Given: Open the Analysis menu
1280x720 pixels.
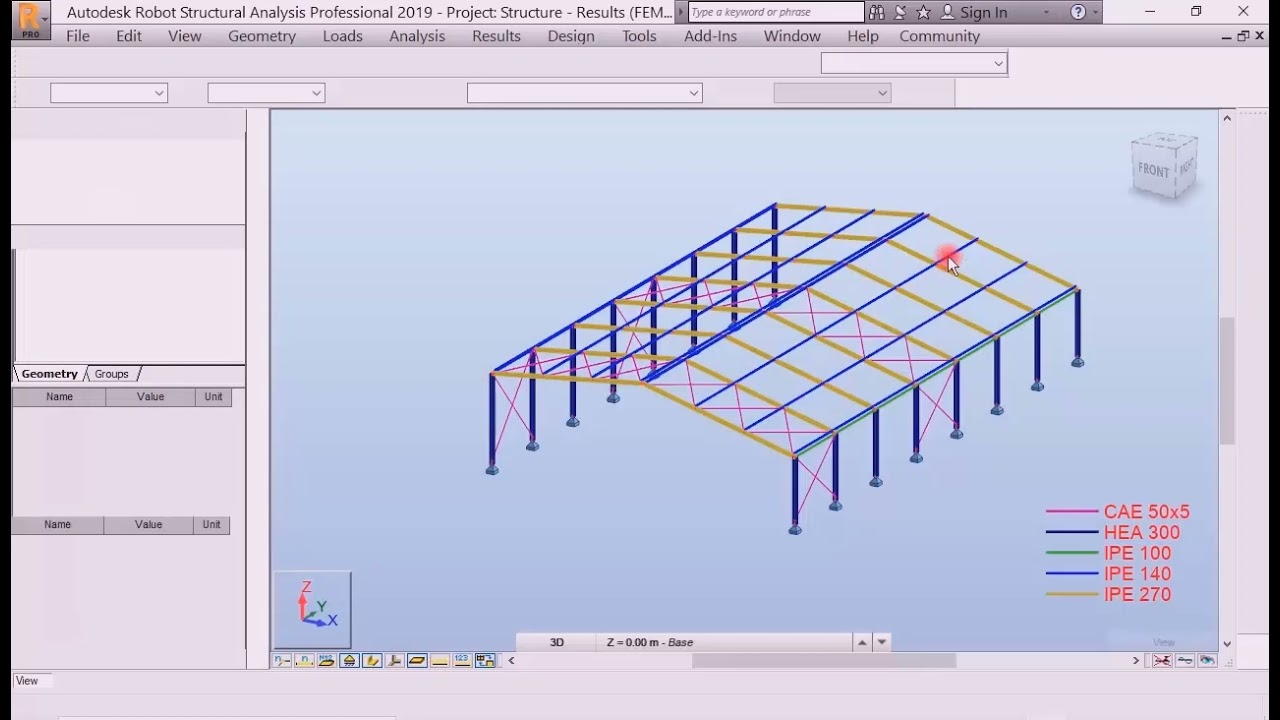Looking at the screenshot, I should coord(417,36).
